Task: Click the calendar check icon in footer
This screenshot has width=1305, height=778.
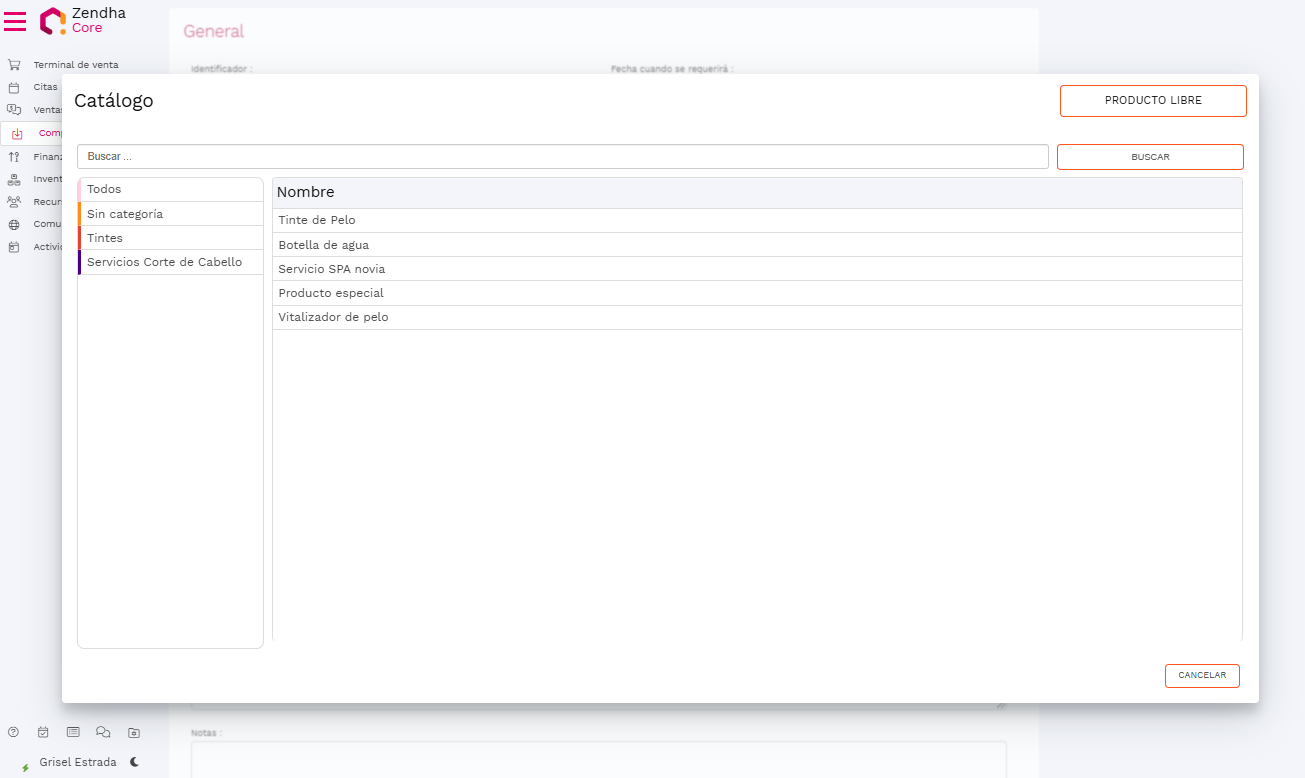Action: [x=43, y=732]
